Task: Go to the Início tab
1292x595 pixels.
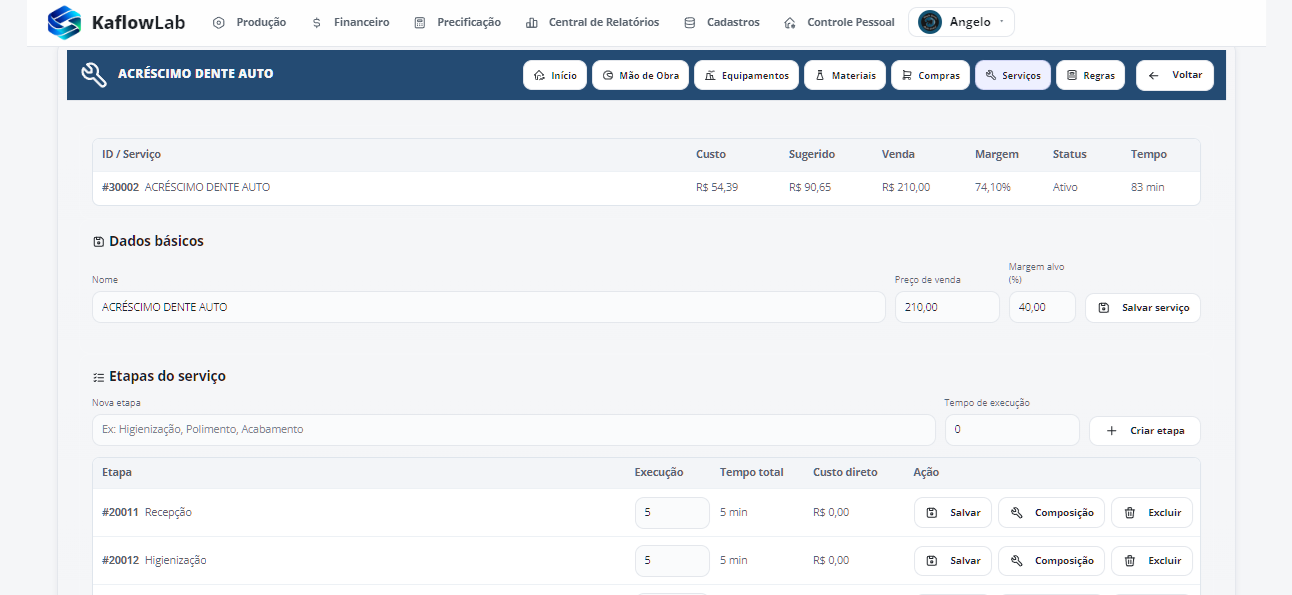Action: click(555, 75)
